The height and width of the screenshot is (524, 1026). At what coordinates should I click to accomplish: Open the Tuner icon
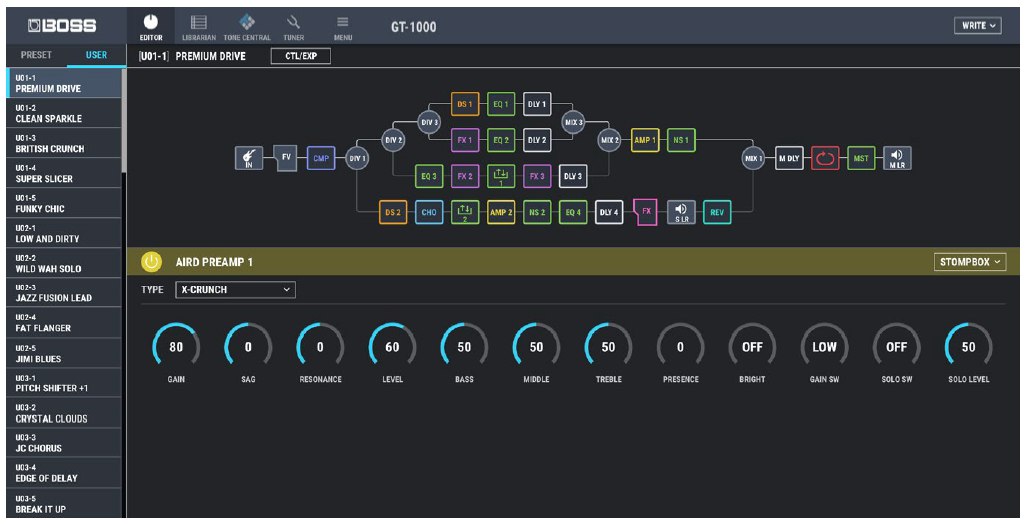(293, 27)
